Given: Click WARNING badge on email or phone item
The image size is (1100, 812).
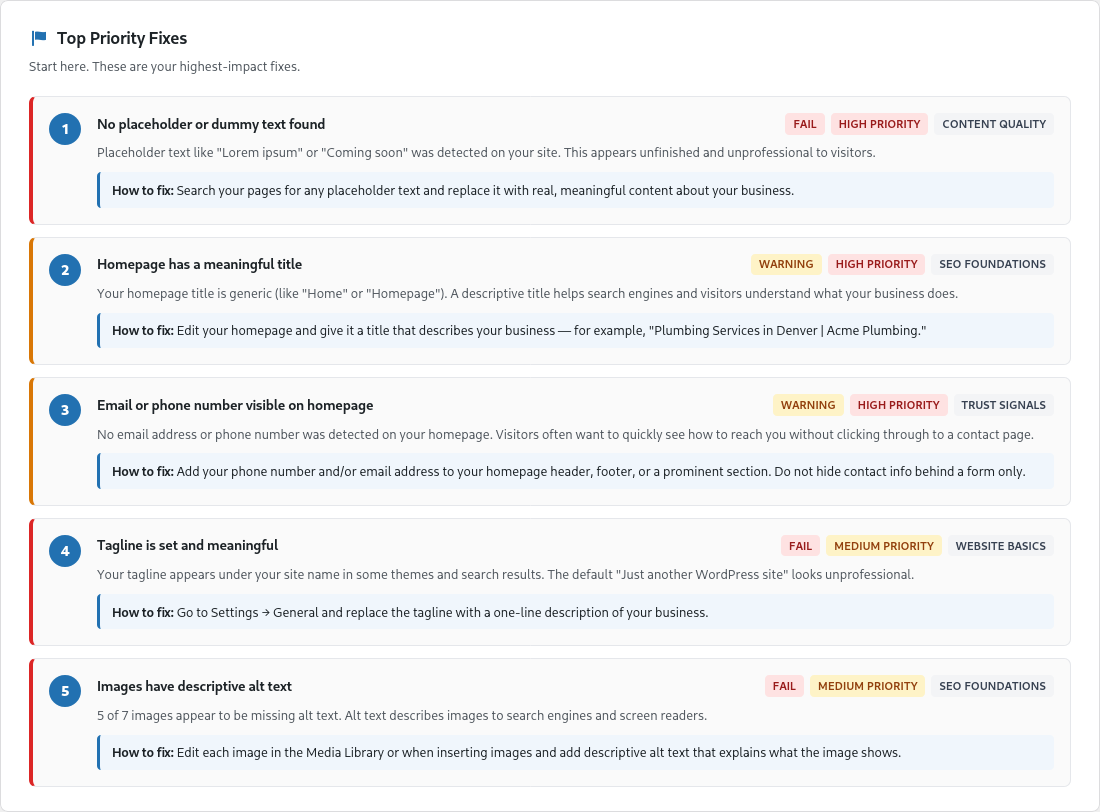Looking at the screenshot, I should (807, 406).
